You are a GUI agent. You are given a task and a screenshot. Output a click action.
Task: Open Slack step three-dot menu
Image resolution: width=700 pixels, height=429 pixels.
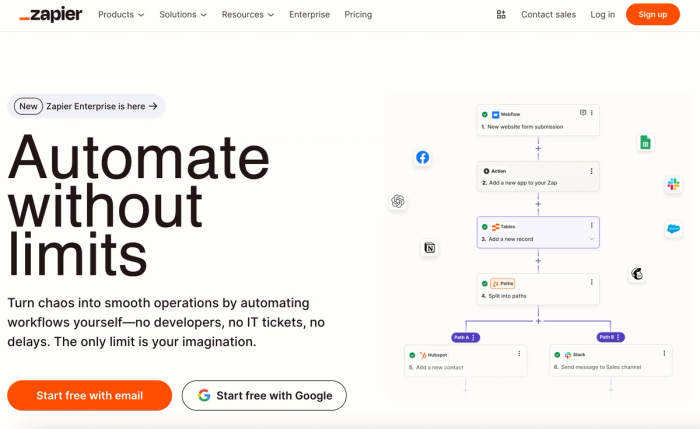pos(664,353)
